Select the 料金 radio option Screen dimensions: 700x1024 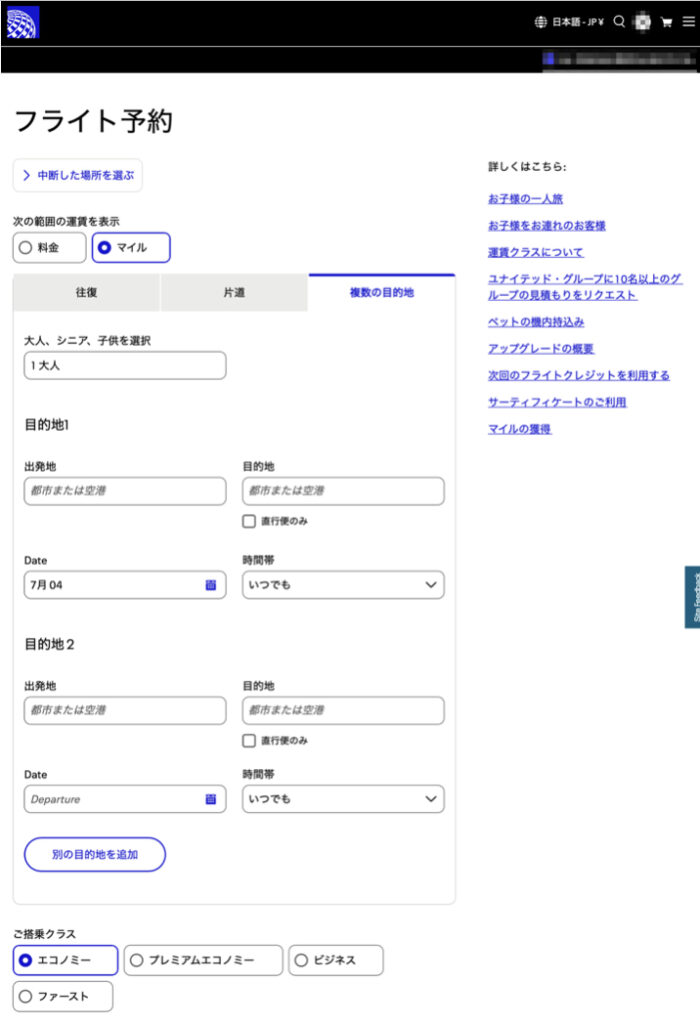pyautogui.click(x=49, y=248)
